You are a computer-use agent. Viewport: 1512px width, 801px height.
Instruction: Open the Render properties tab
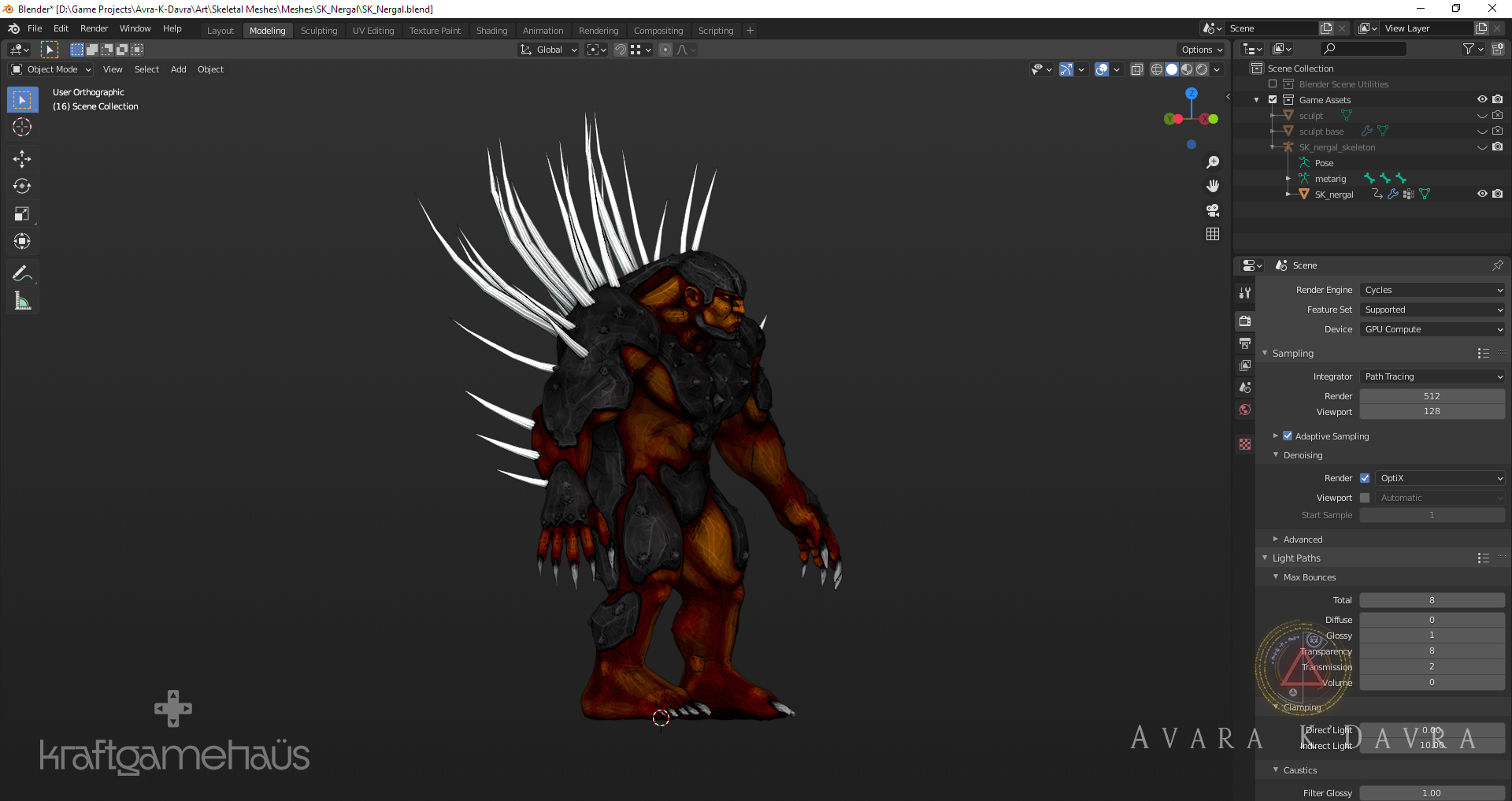[x=1245, y=321]
